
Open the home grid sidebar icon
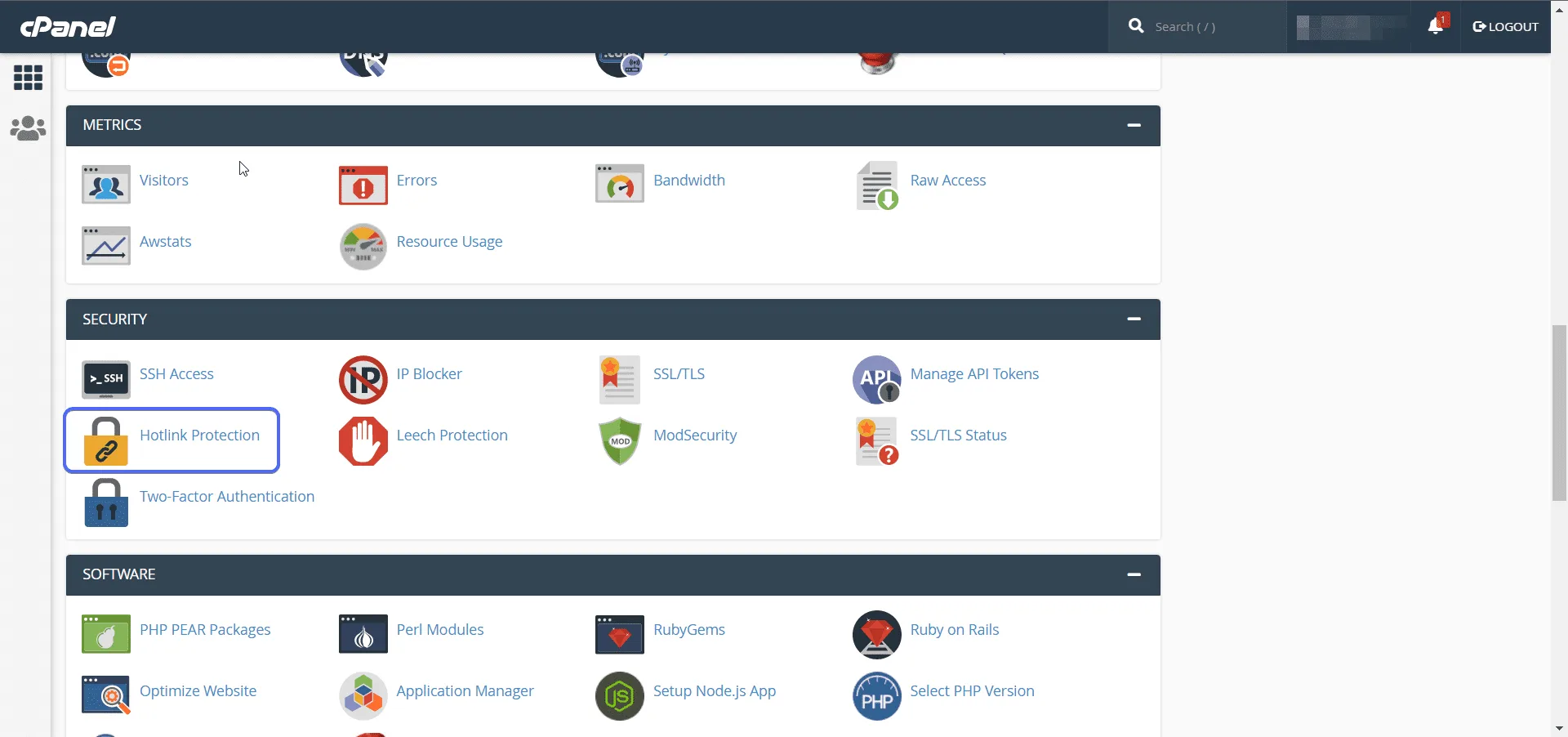(28, 78)
